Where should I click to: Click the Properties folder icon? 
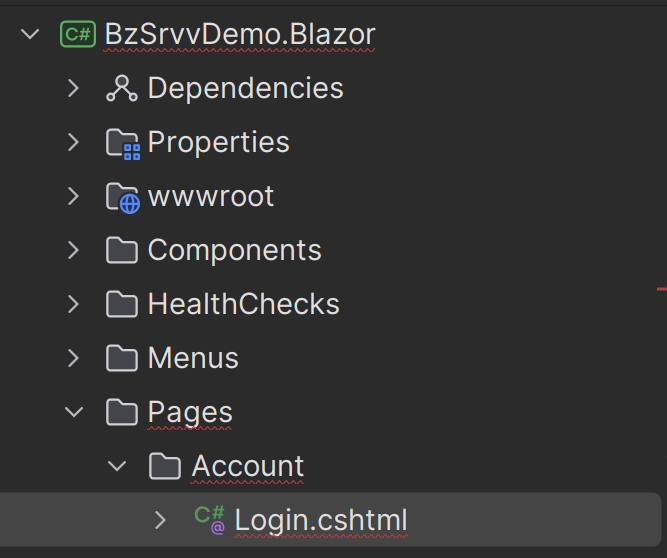point(122,143)
